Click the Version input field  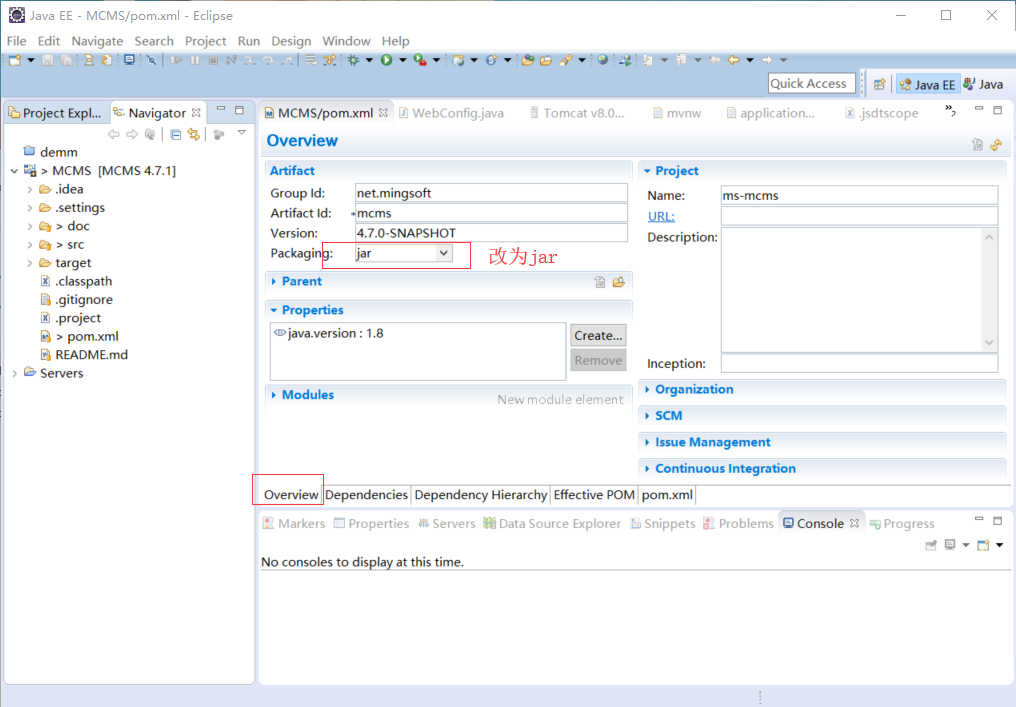click(491, 233)
